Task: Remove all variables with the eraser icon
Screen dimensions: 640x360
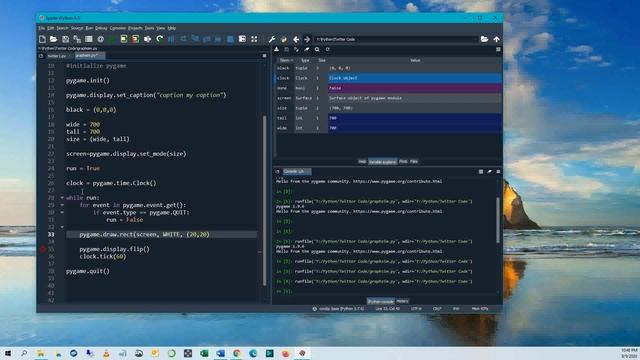Action: 307,49
